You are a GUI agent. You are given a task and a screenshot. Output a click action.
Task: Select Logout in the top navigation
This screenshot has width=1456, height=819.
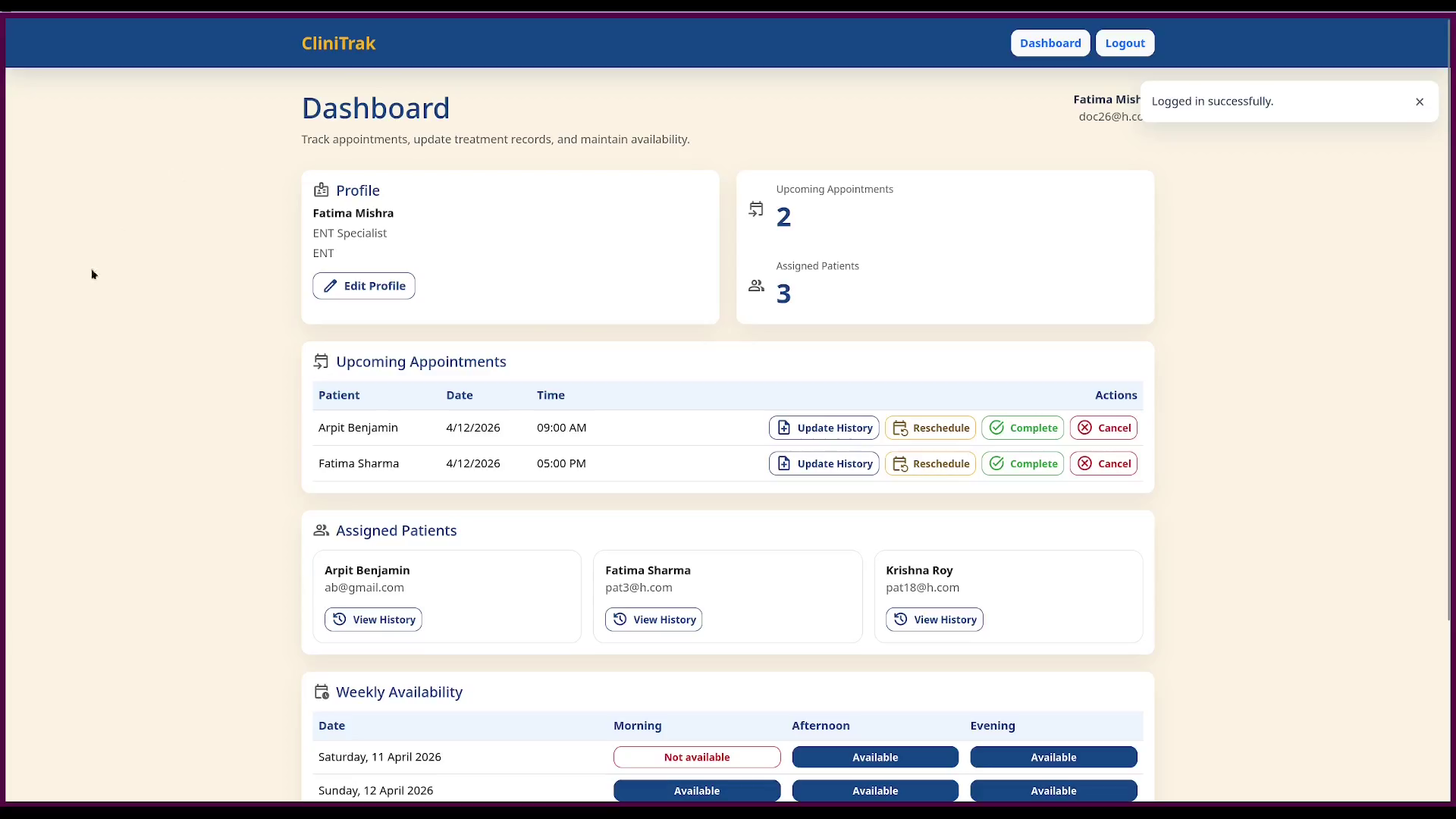1125,43
